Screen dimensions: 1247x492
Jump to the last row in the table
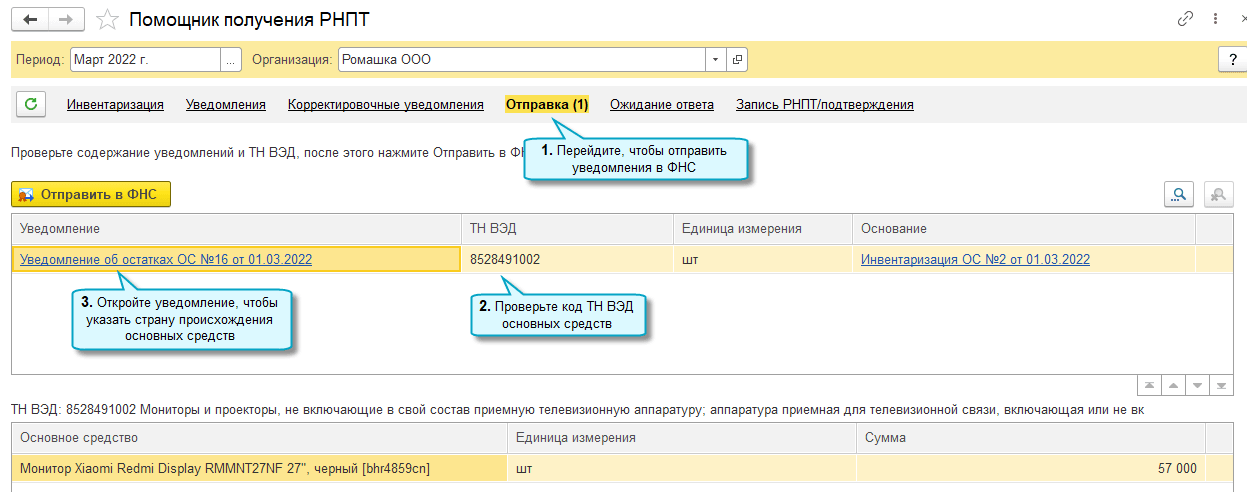click(x=1222, y=386)
